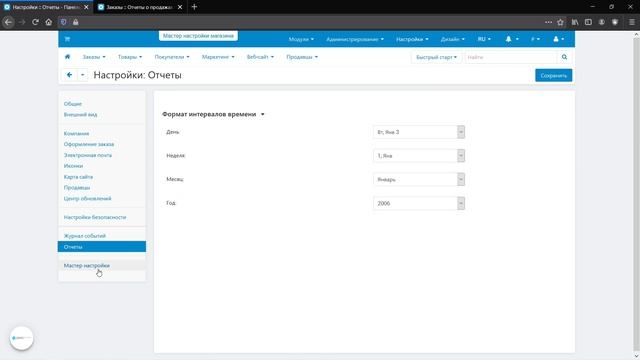
Task: Open the RU language selector
Action: tap(484, 39)
